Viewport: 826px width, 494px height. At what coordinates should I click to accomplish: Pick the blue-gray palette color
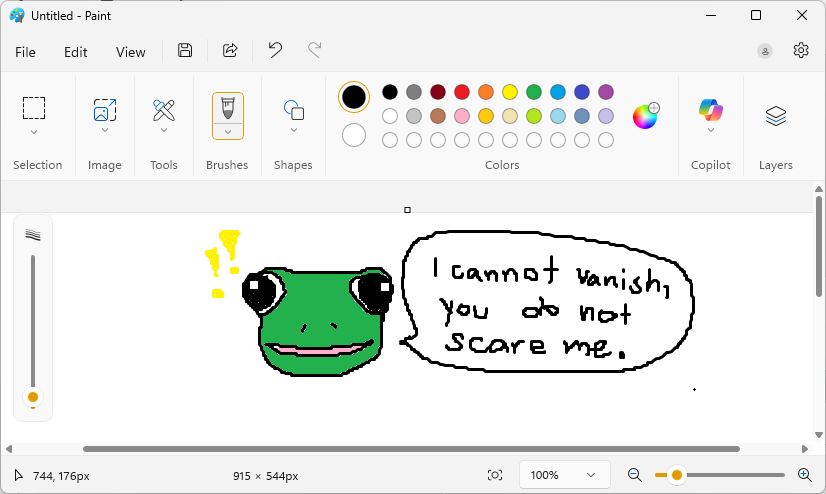pyautogui.click(x=582, y=116)
